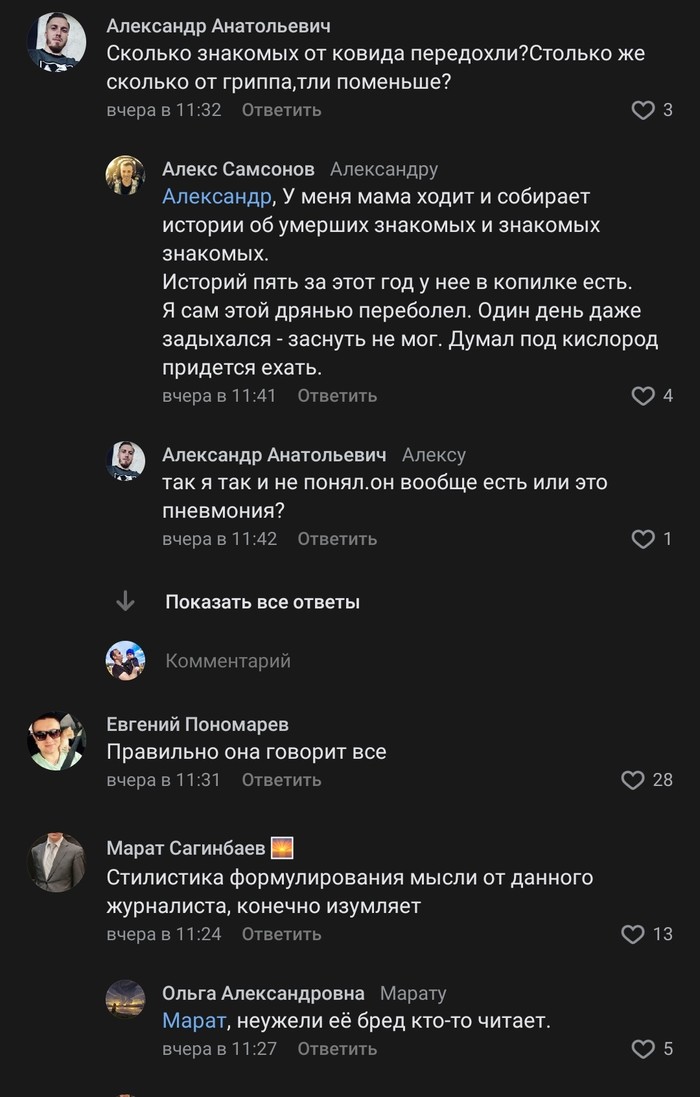Click the blue Марат mention link

194,1022
